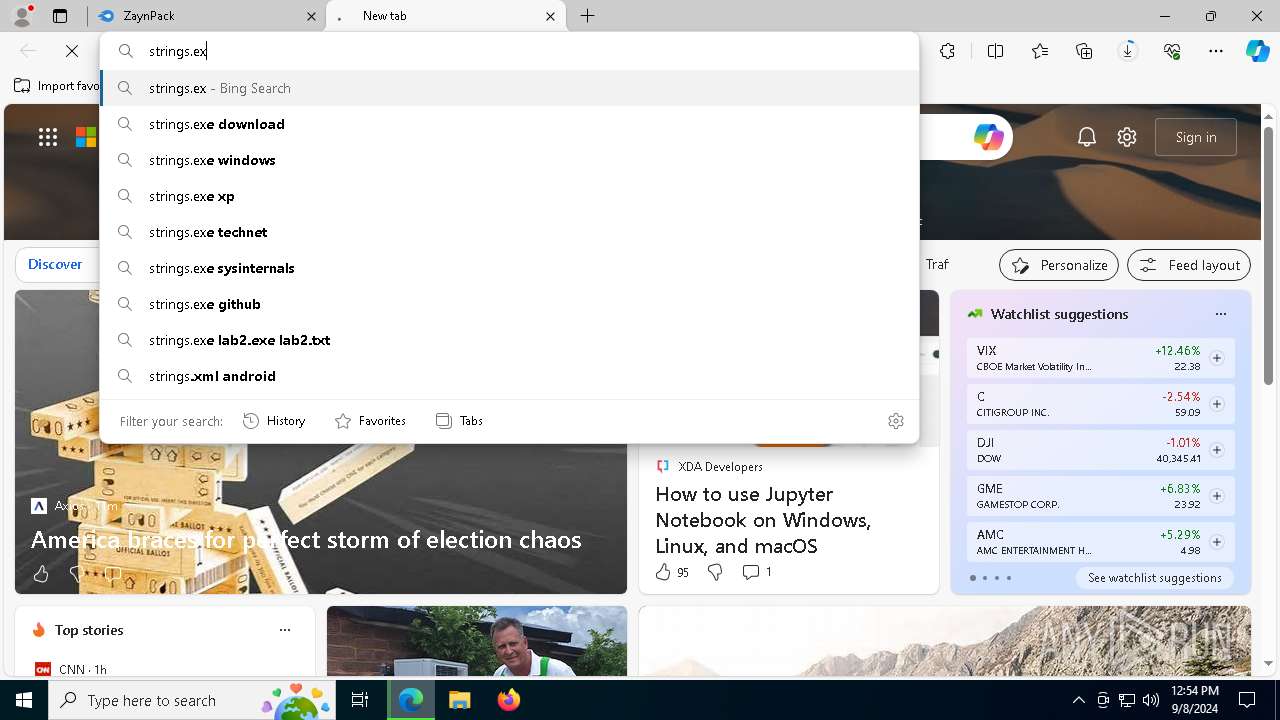Add DJI Dow to watchlist
This screenshot has width=1280, height=720.
1217,450
